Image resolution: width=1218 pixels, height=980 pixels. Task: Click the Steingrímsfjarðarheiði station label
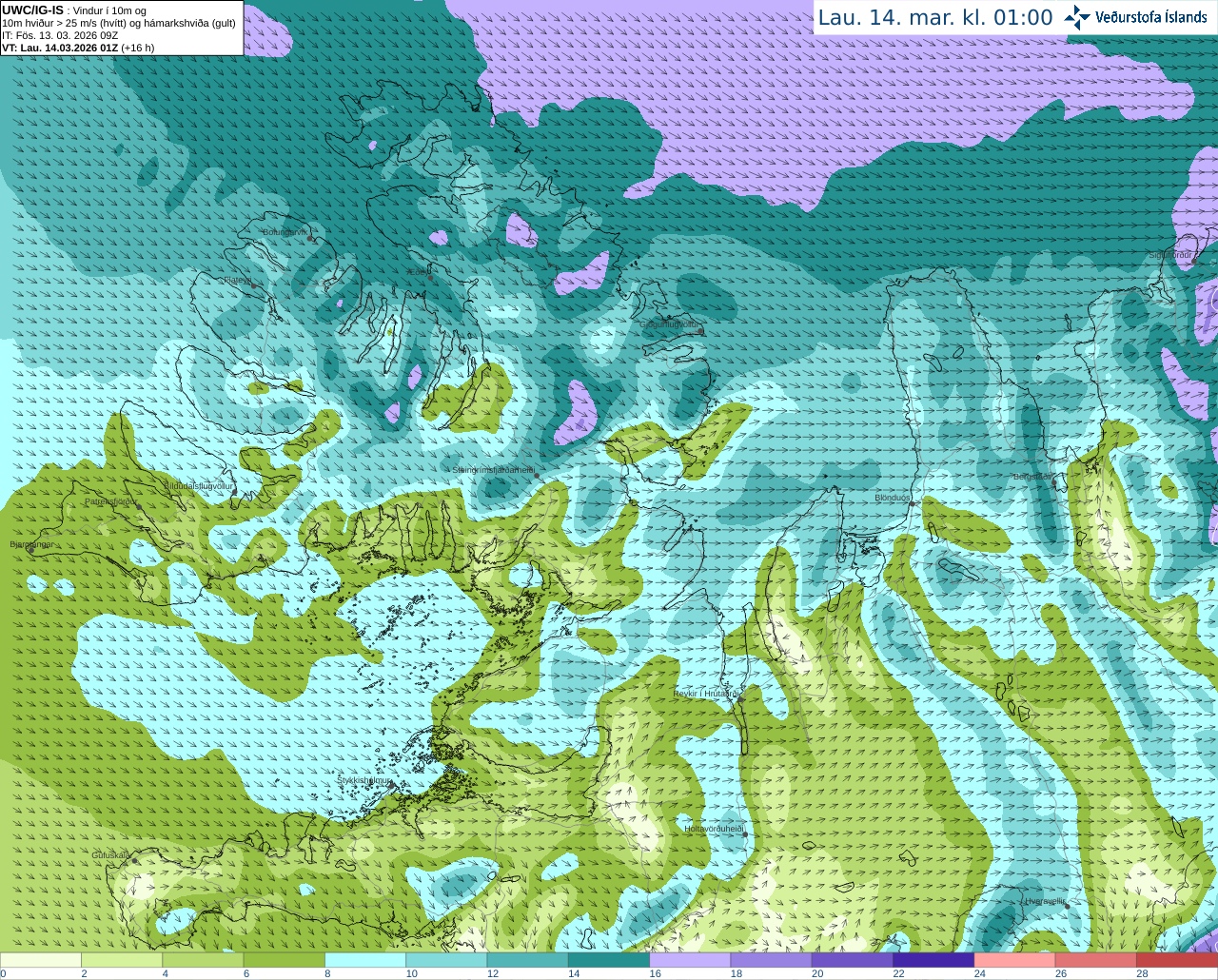(493, 470)
